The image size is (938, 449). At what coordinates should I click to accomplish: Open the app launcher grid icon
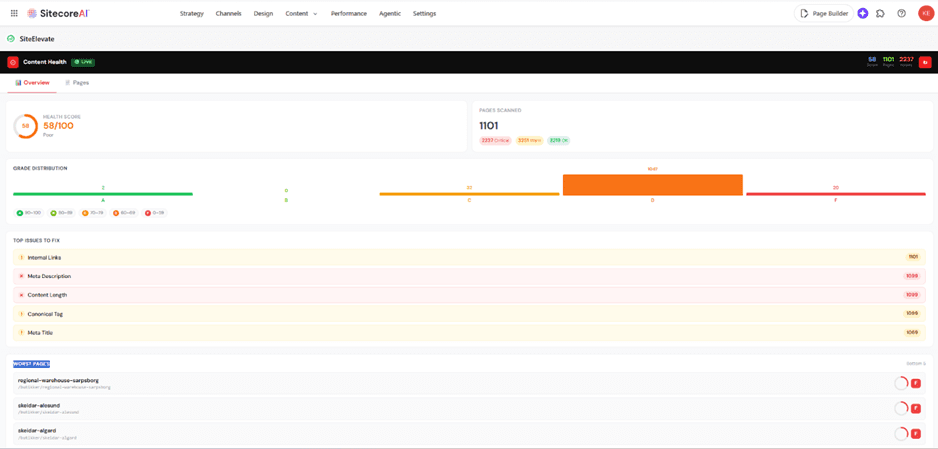[14, 13]
